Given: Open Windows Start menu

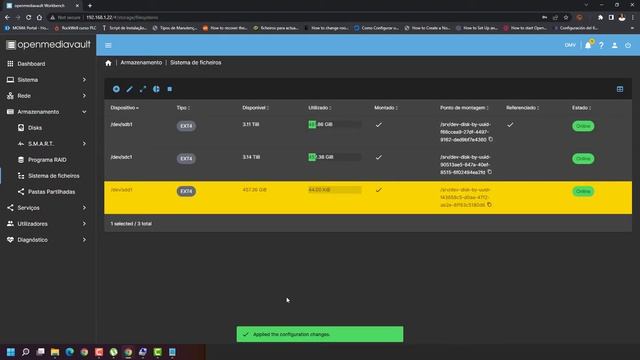Looking at the screenshot, I should 11,352.
